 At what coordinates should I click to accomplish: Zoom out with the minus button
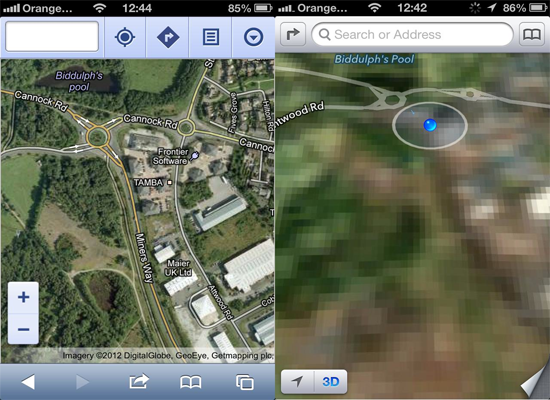tap(24, 329)
